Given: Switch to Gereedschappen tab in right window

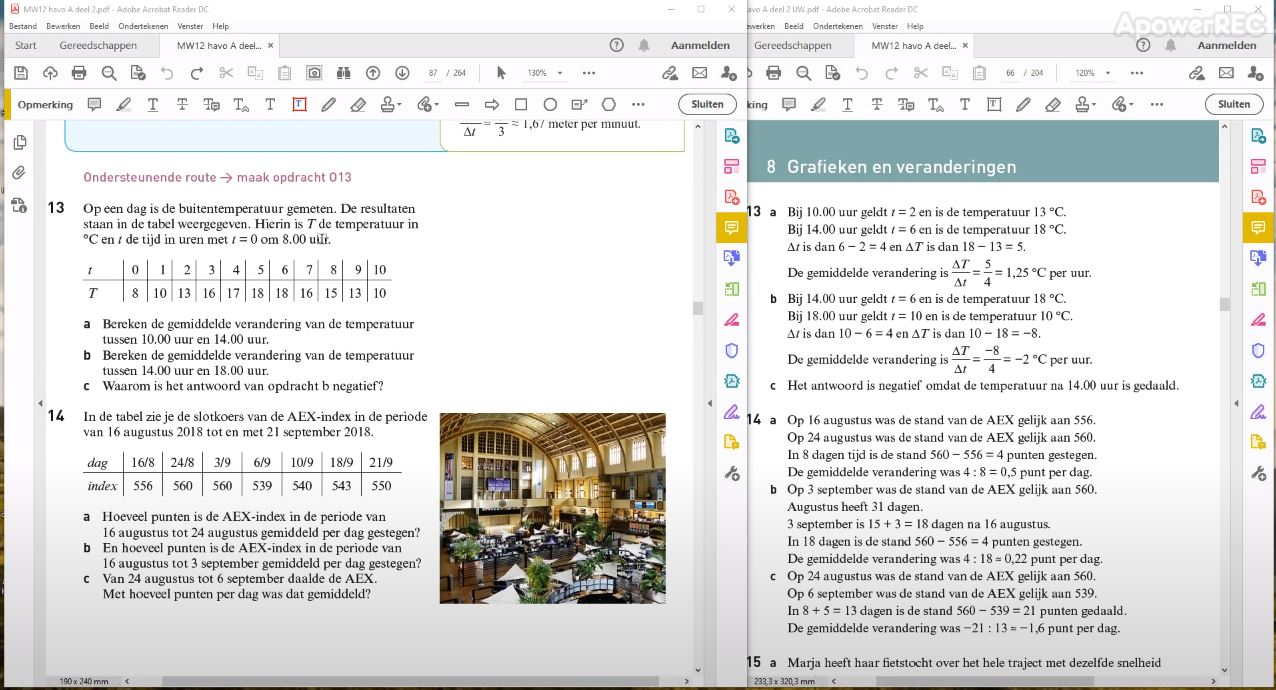Looking at the screenshot, I should point(792,45).
